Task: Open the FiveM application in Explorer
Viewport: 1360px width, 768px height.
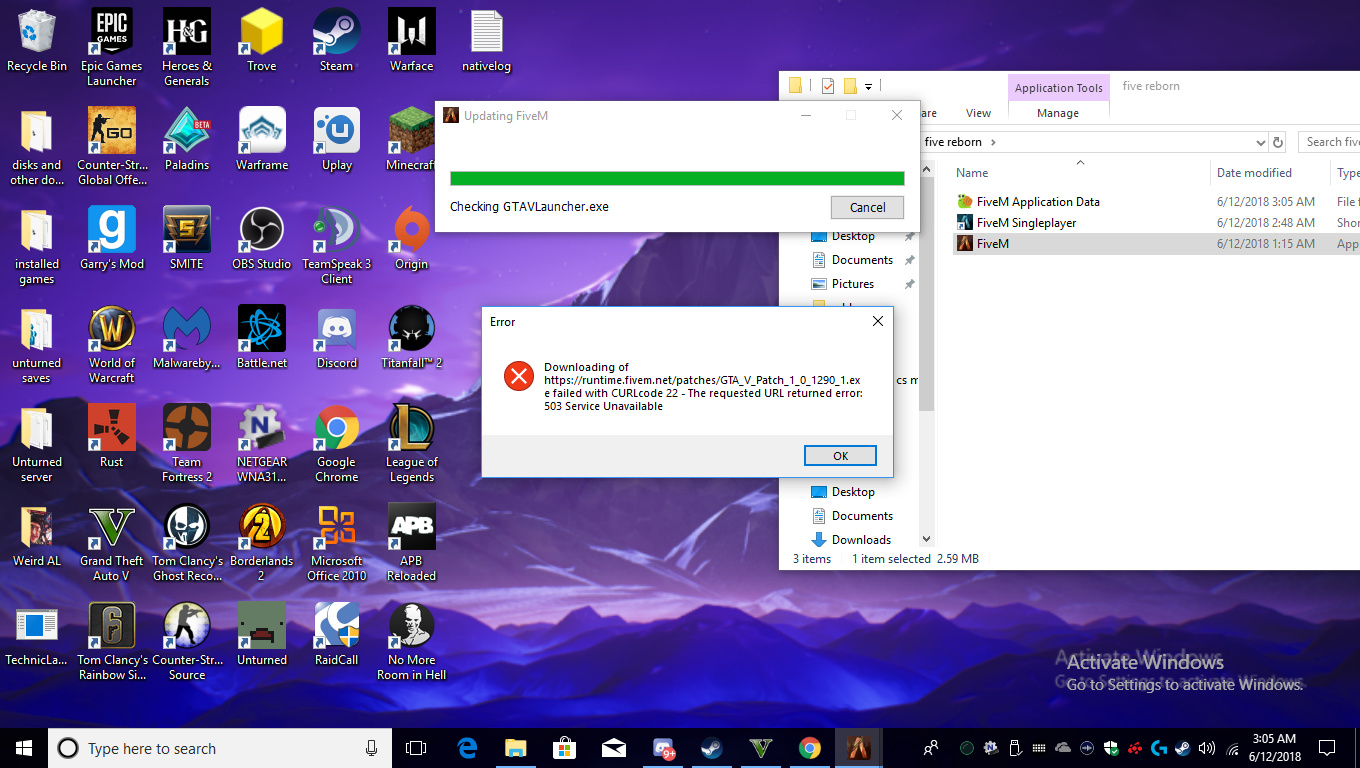Action: click(x=993, y=243)
